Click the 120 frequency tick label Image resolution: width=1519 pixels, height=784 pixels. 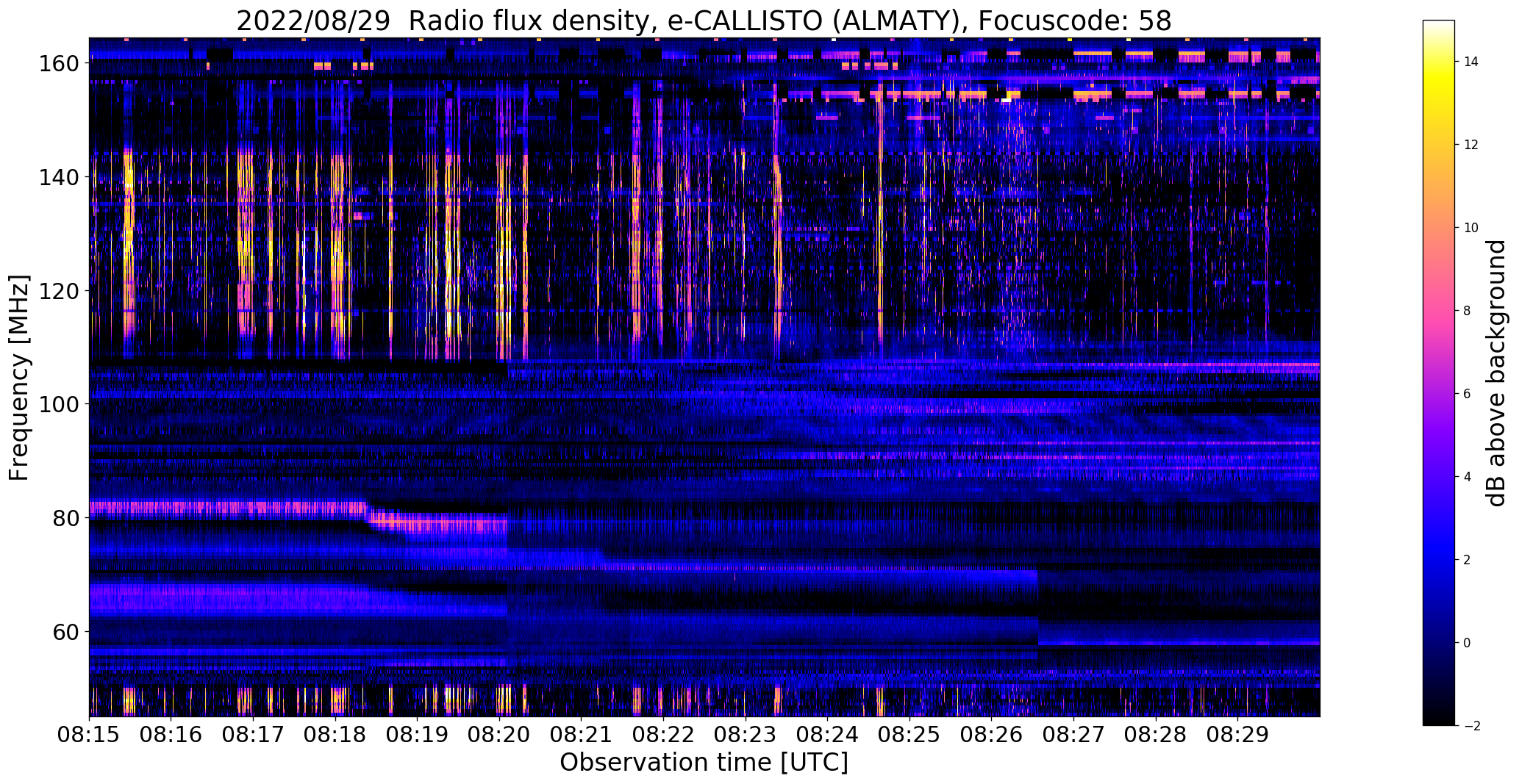tap(60, 291)
